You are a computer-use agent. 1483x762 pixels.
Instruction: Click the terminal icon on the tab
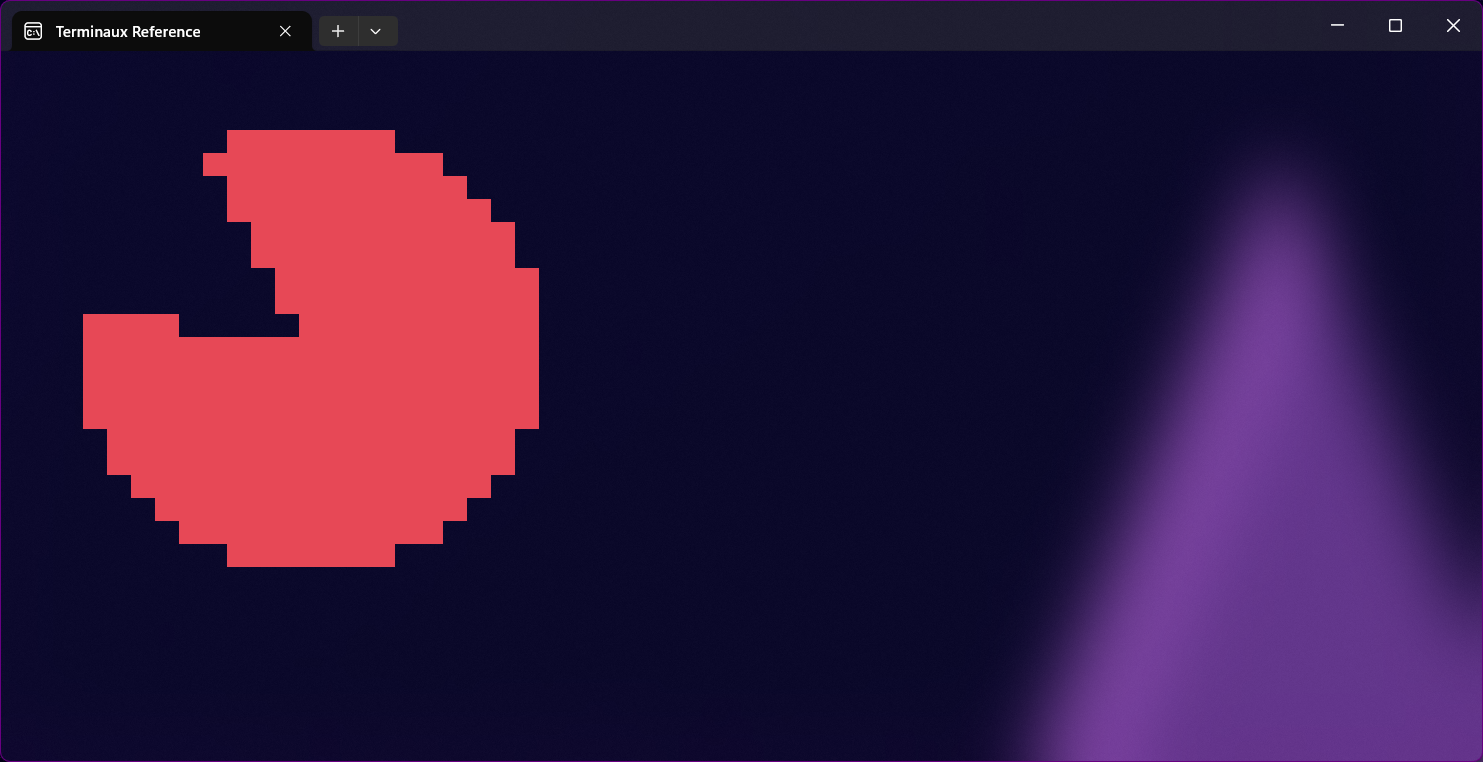point(33,31)
